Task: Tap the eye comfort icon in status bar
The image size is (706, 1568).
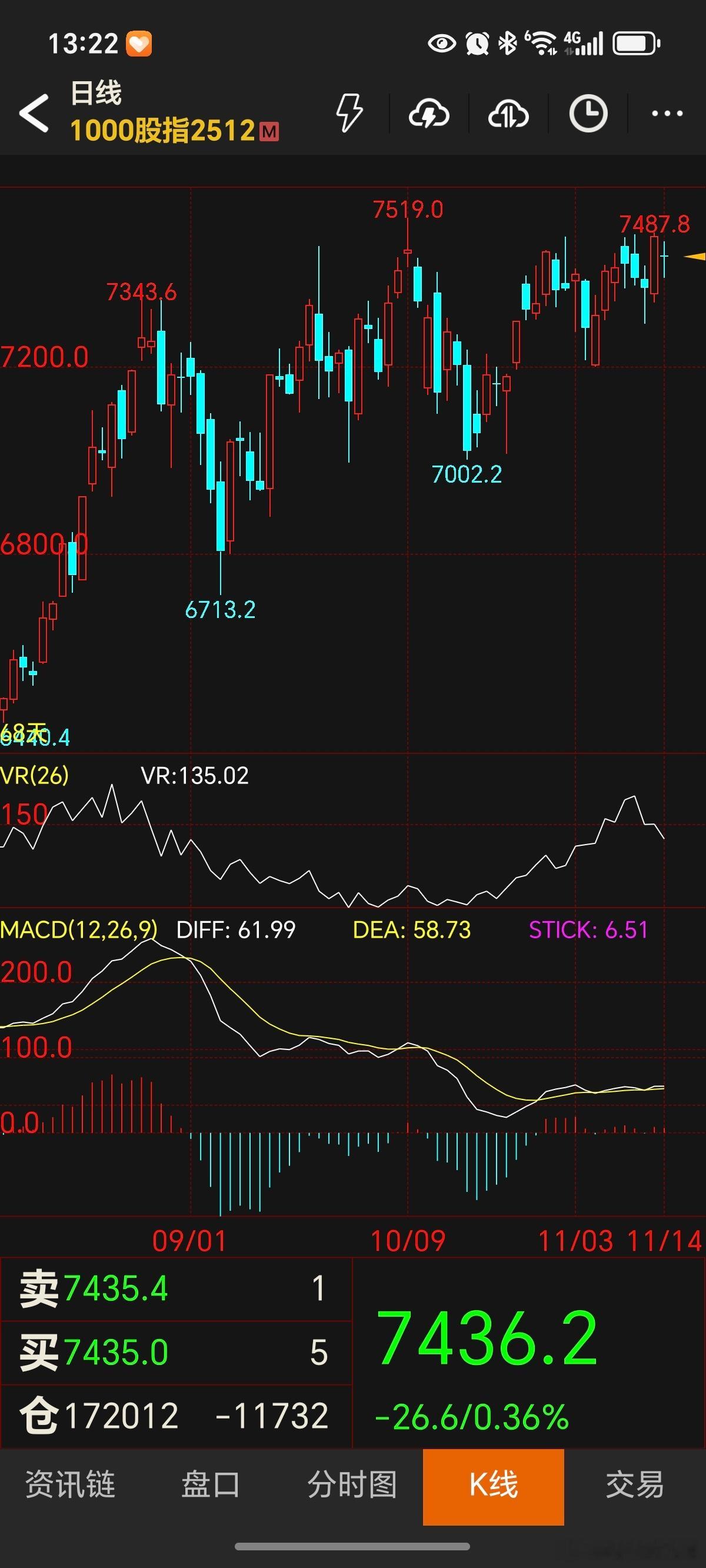Action: pyautogui.click(x=442, y=44)
